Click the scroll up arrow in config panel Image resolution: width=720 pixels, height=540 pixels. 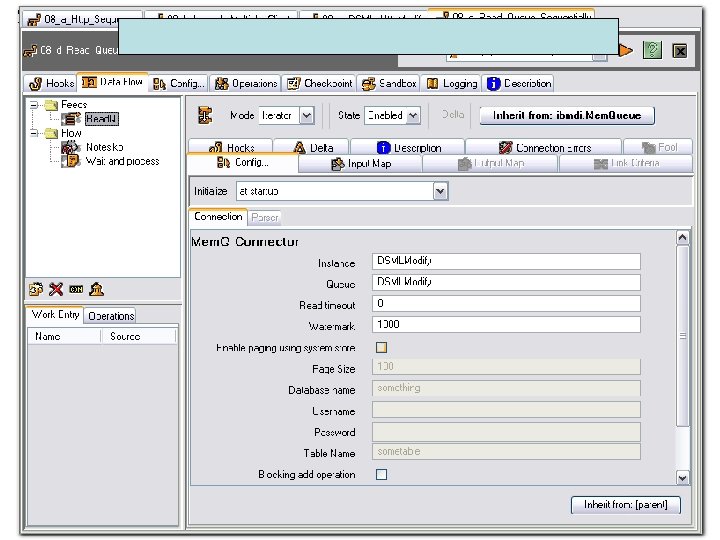coord(682,237)
